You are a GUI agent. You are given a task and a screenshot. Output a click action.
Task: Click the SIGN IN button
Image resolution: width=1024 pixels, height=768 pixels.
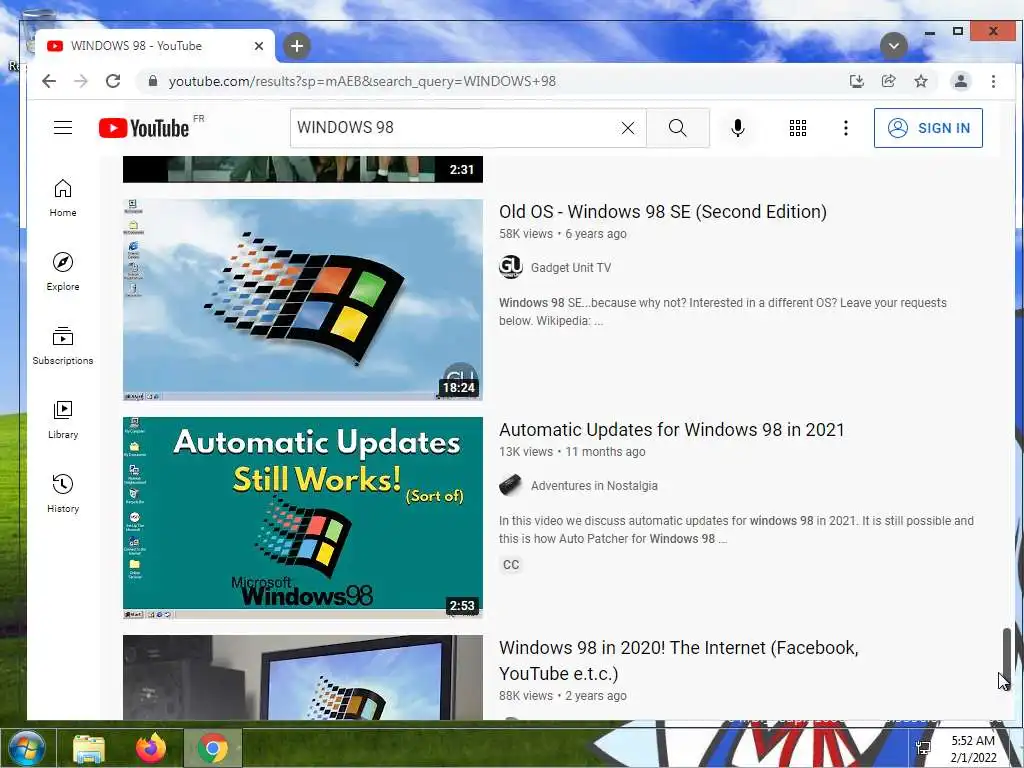(928, 128)
